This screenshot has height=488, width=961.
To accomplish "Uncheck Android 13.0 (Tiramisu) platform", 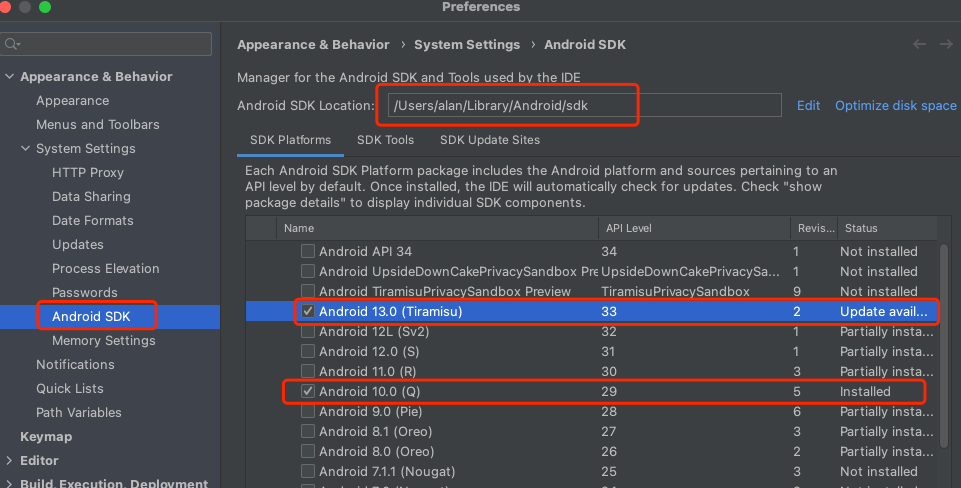I will (308, 312).
